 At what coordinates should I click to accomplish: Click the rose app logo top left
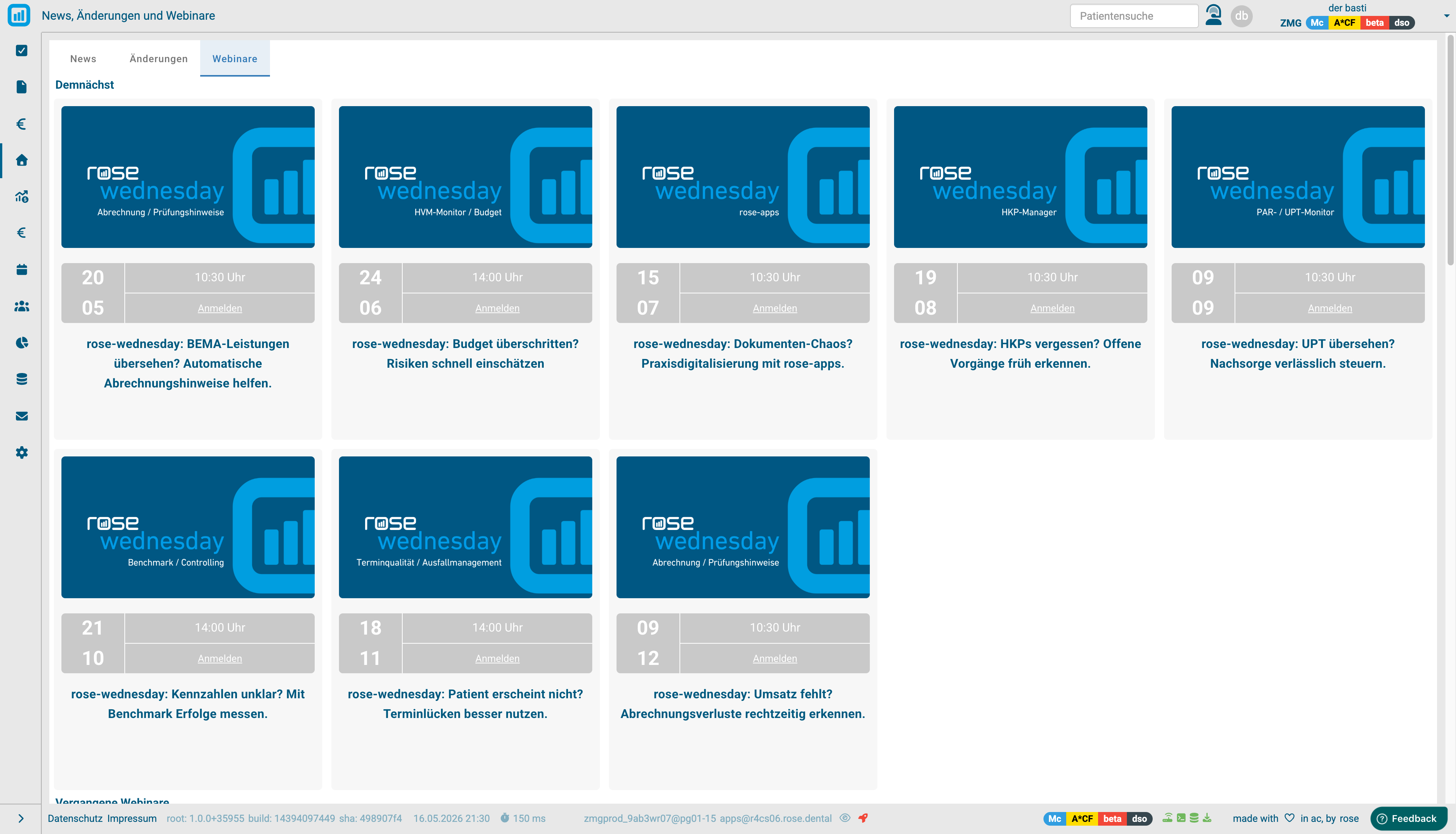pos(19,16)
